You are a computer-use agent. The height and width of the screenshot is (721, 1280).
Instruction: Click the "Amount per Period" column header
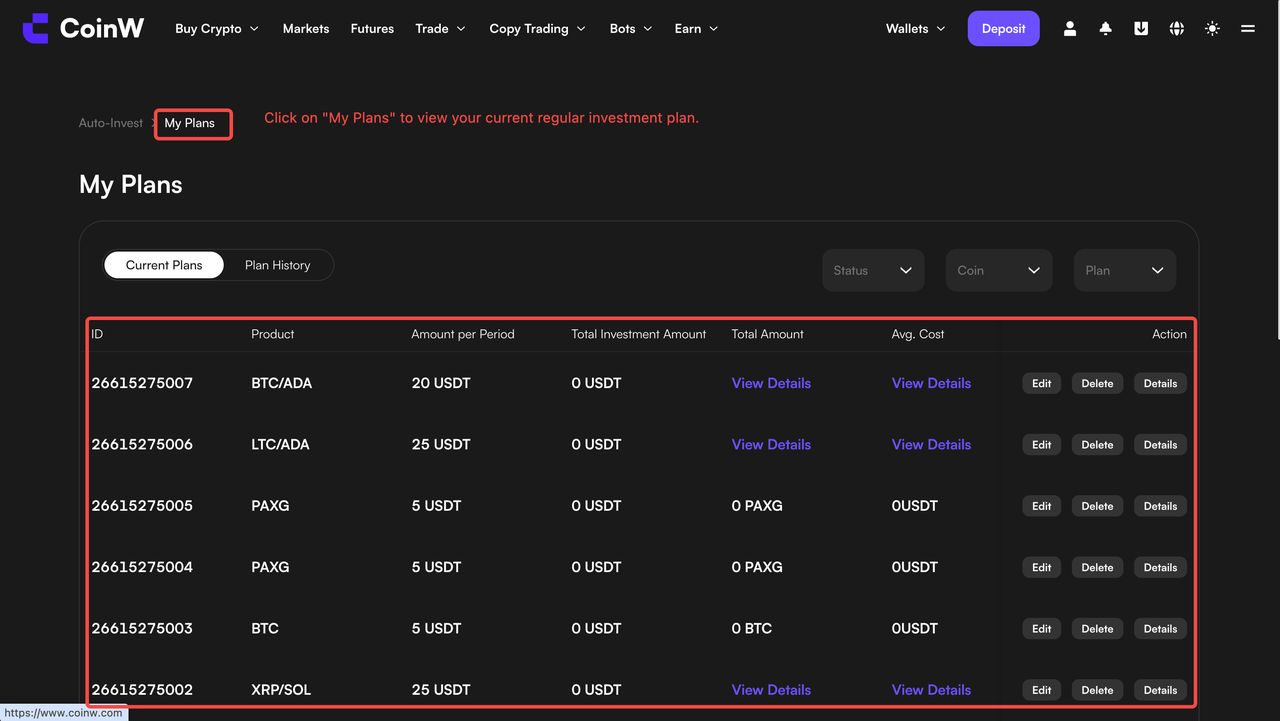[x=463, y=334]
